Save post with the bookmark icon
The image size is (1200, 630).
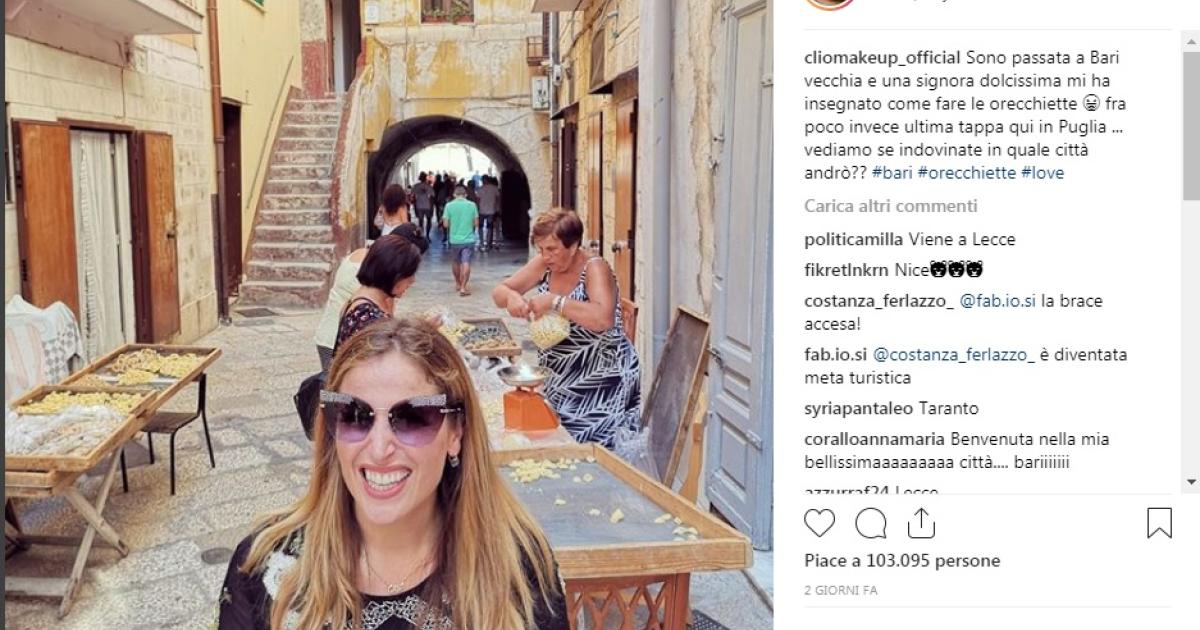click(x=1159, y=523)
